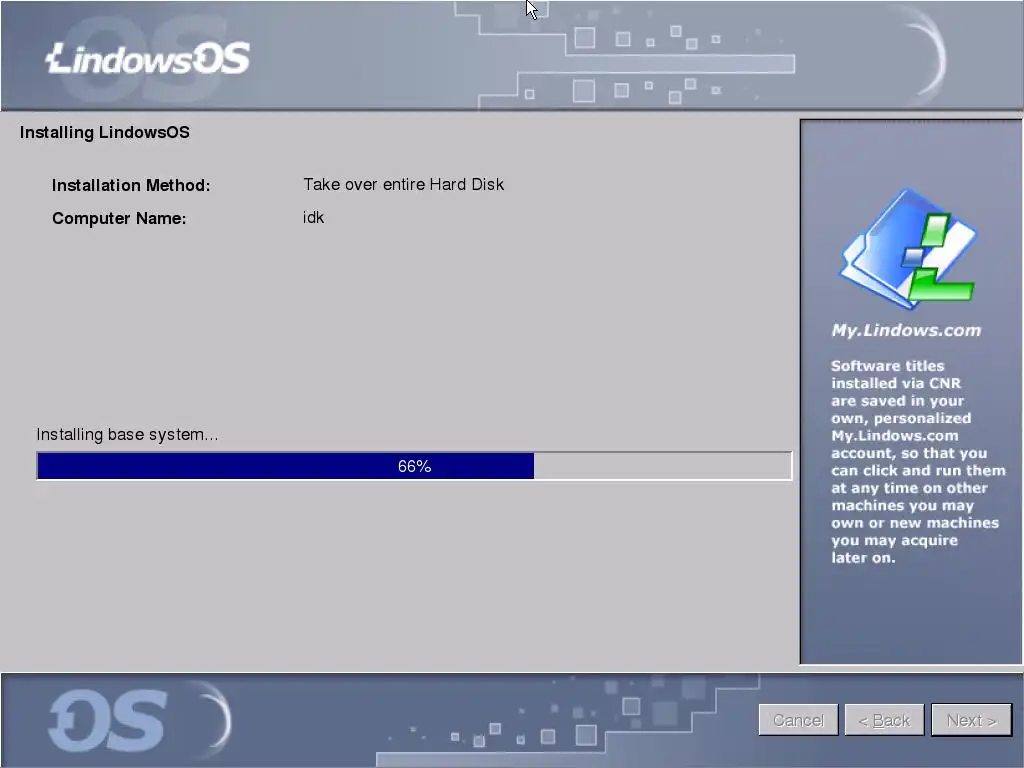Screen dimensions: 1024x768
Task: Click the LindowsOS logo in header
Action: click(x=148, y=58)
